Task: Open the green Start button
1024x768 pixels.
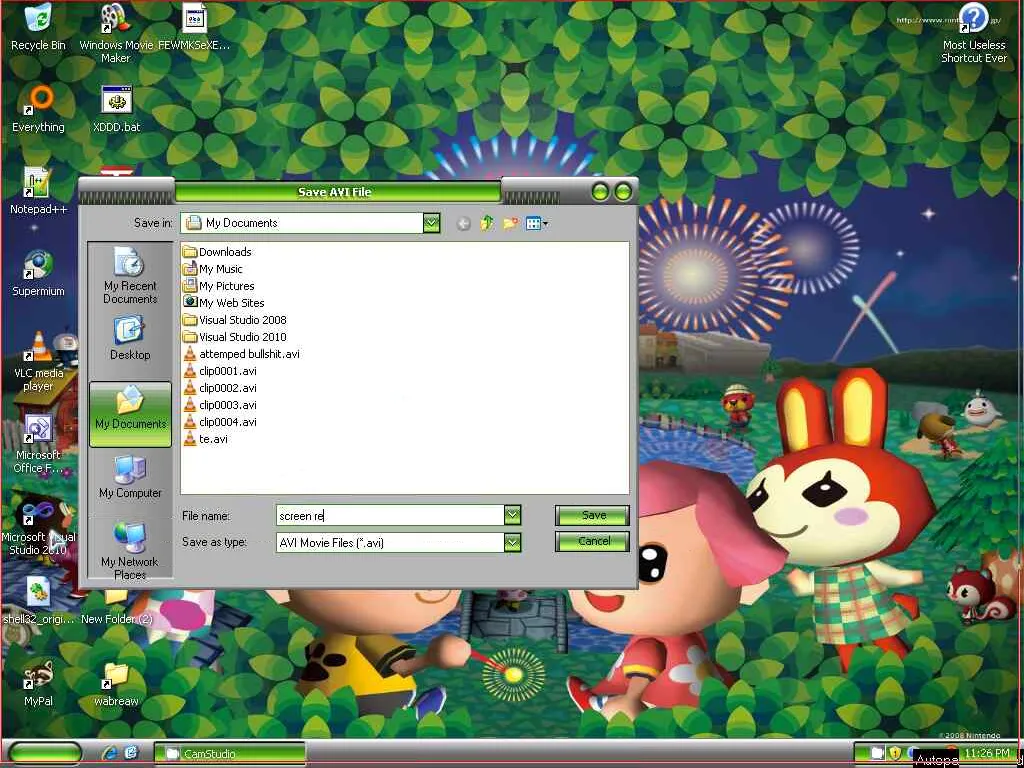Action: tap(46, 753)
